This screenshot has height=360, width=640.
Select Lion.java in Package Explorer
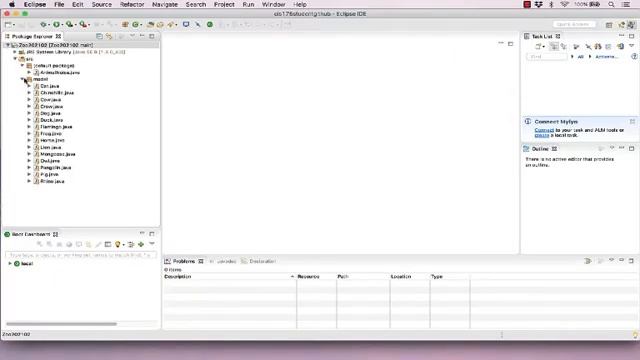(51, 147)
